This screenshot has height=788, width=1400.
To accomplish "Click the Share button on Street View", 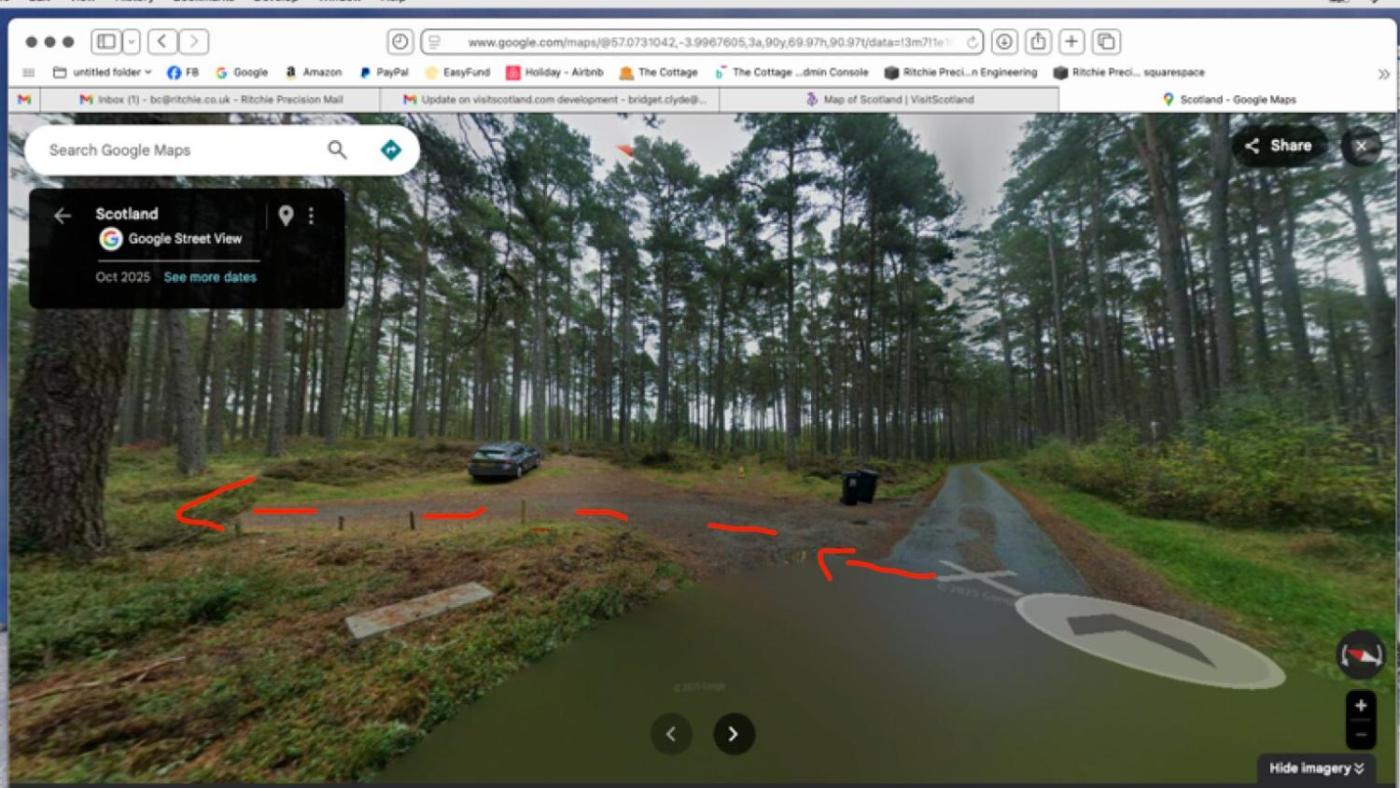I will tap(1278, 146).
